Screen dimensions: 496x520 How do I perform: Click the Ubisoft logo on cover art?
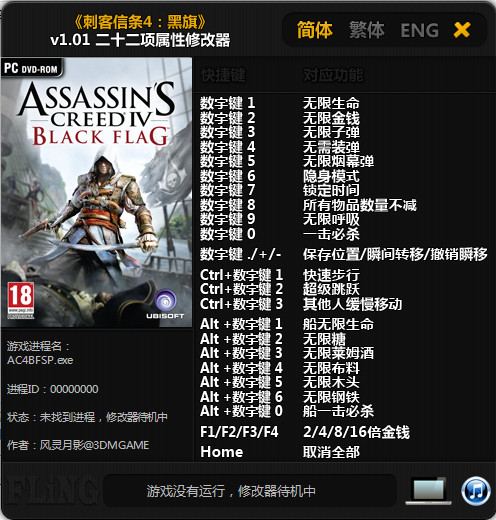click(x=165, y=303)
